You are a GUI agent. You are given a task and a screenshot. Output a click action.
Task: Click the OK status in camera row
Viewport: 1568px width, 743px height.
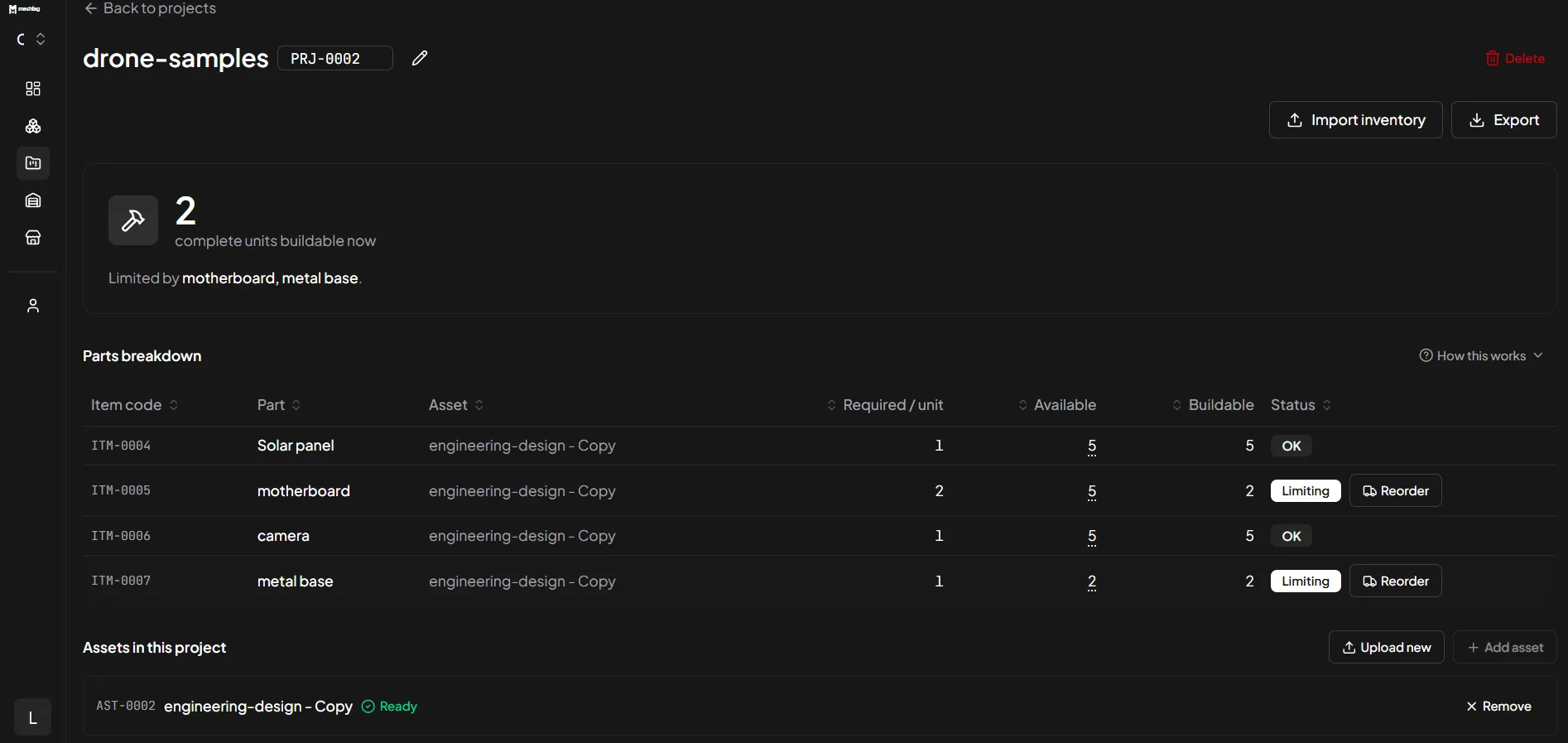(x=1291, y=536)
